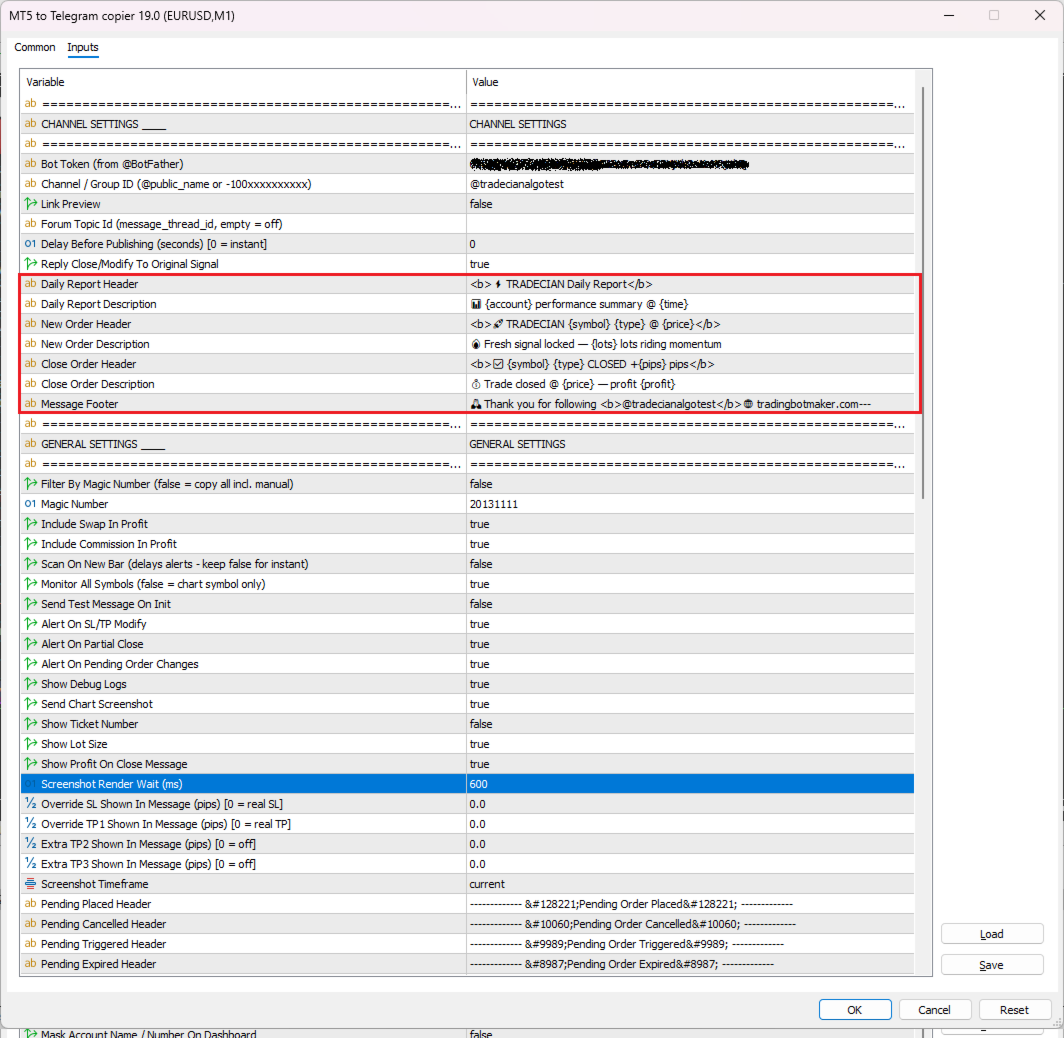Switch to the Common tab

pos(35,47)
